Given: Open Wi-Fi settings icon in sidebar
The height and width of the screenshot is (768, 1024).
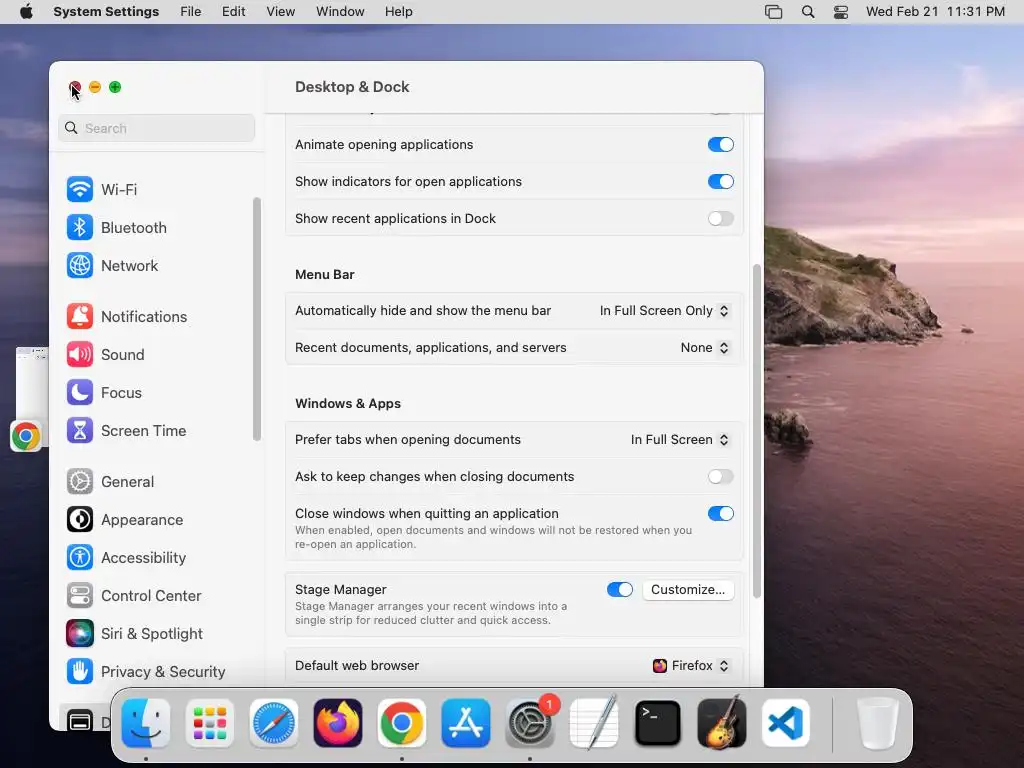Looking at the screenshot, I should pyautogui.click(x=80, y=189).
